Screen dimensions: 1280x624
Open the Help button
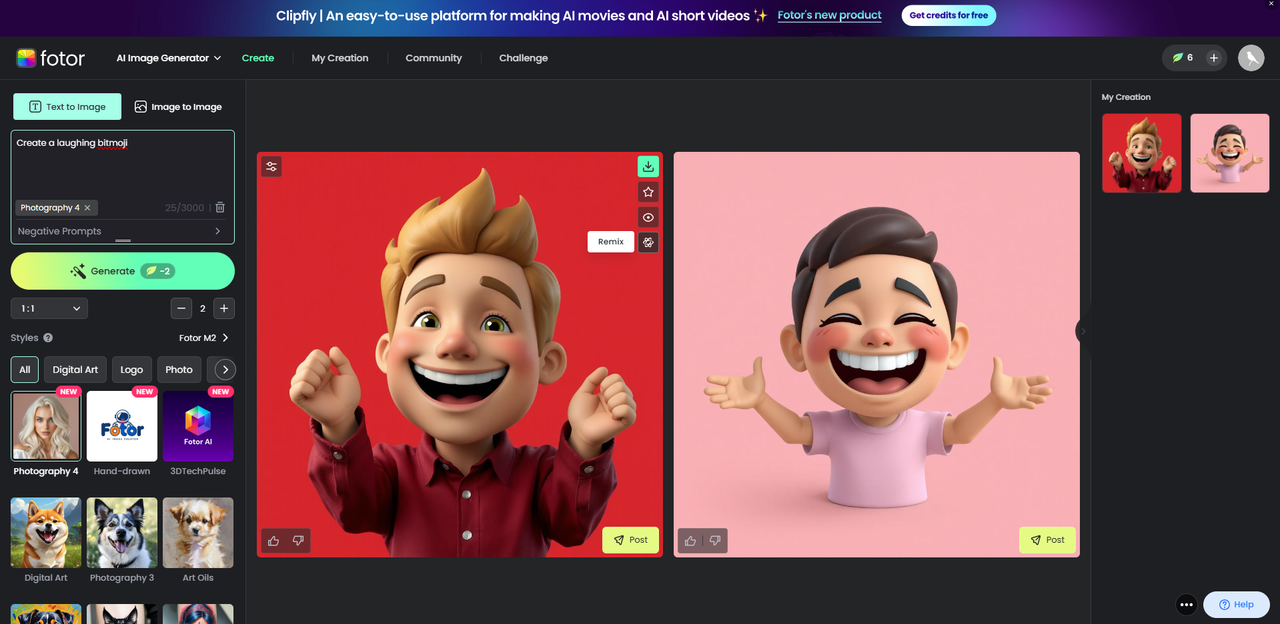[x=1236, y=604]
